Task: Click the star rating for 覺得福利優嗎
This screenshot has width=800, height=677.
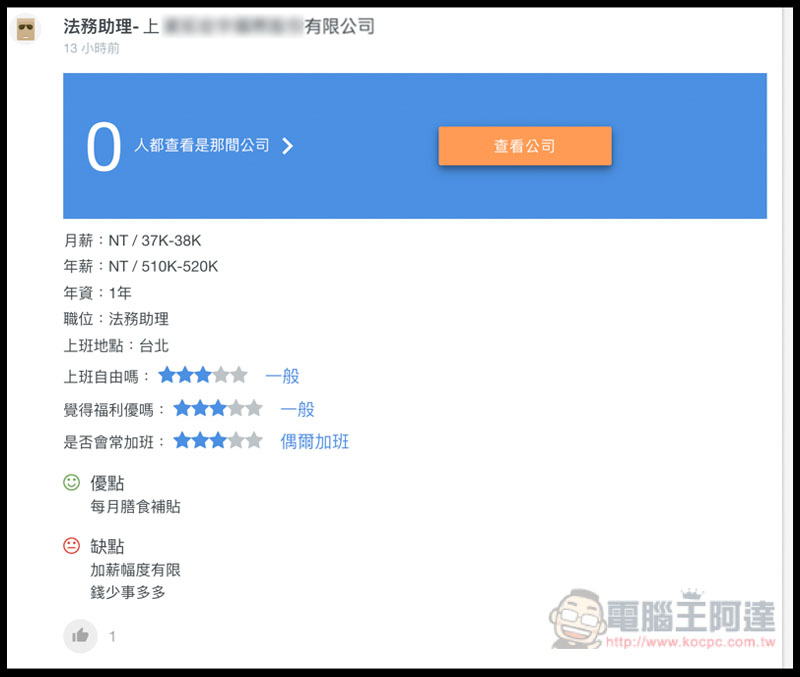Action: click(x=217, y=408)
